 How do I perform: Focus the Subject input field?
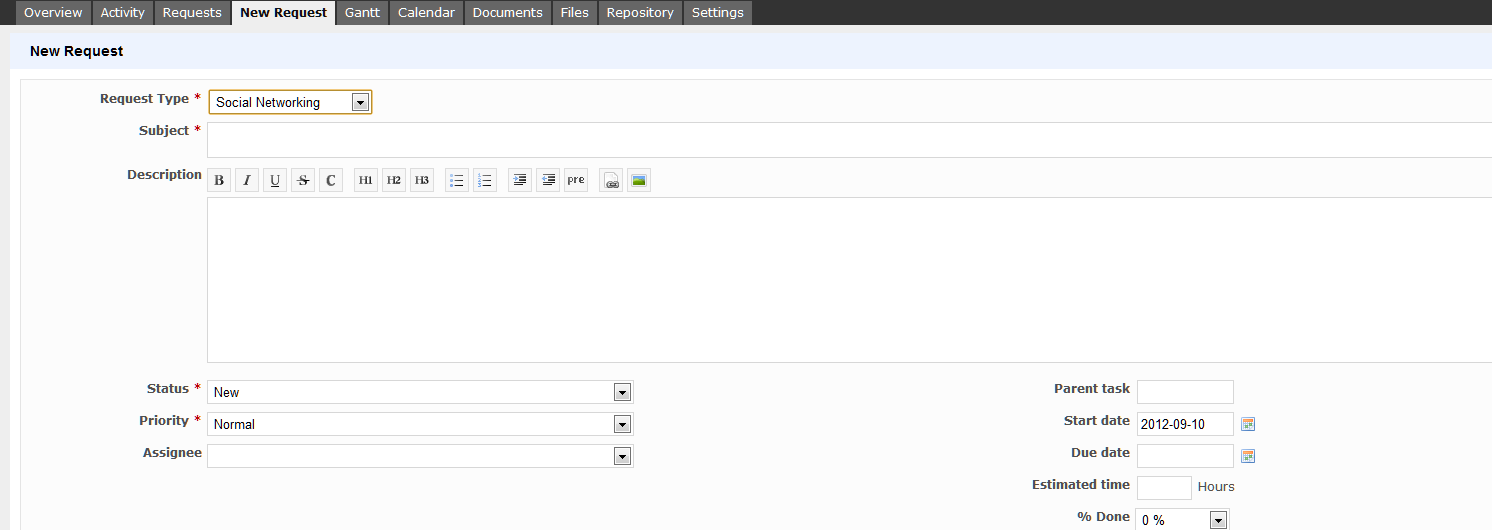pos(849,140)
